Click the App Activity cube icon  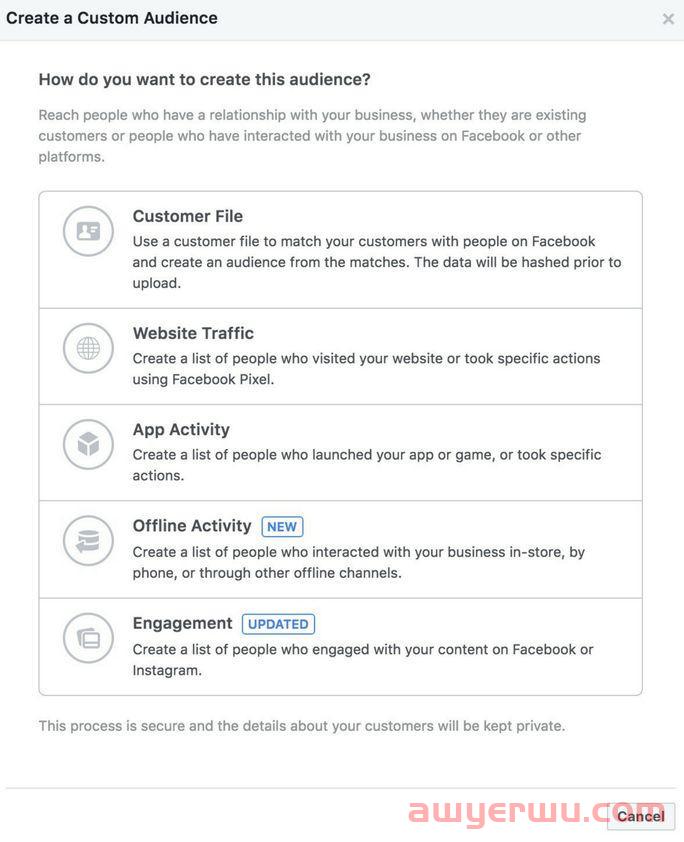point(88,445)
